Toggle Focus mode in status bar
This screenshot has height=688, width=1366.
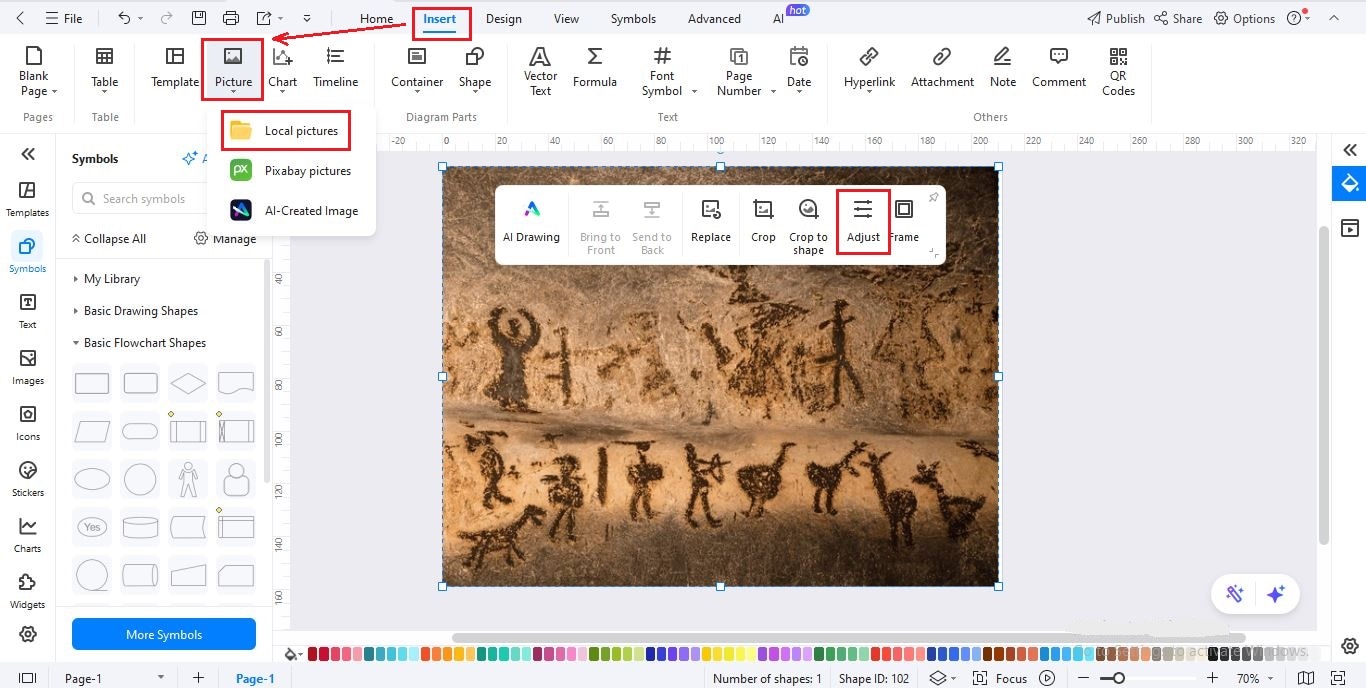point(1001,678)
